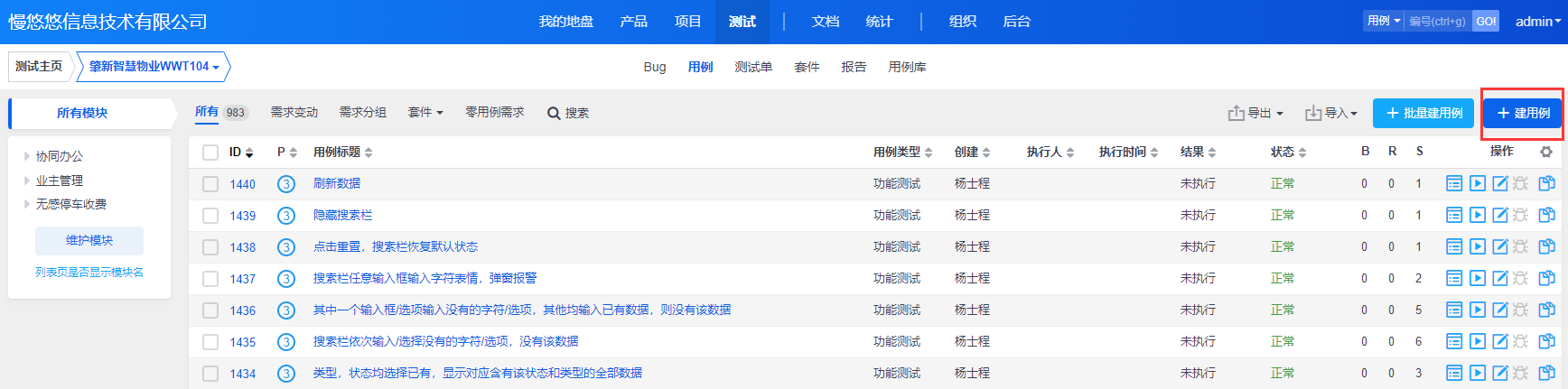Open the 肇新智慧物业WWT104 product dropdown
The image size is (1568, 389).
coord(154,67)
